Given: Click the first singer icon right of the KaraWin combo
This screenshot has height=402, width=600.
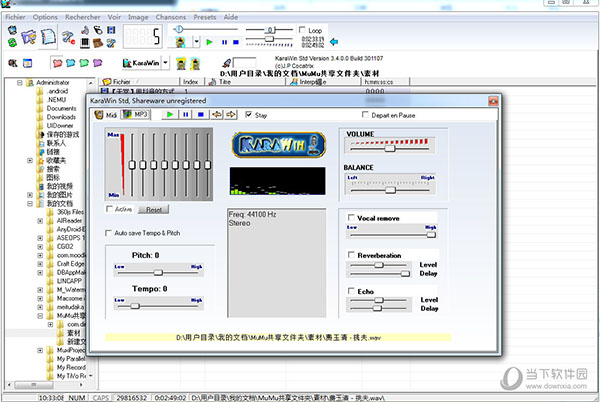Looking at the screenshot, I should tap(181, 63).
